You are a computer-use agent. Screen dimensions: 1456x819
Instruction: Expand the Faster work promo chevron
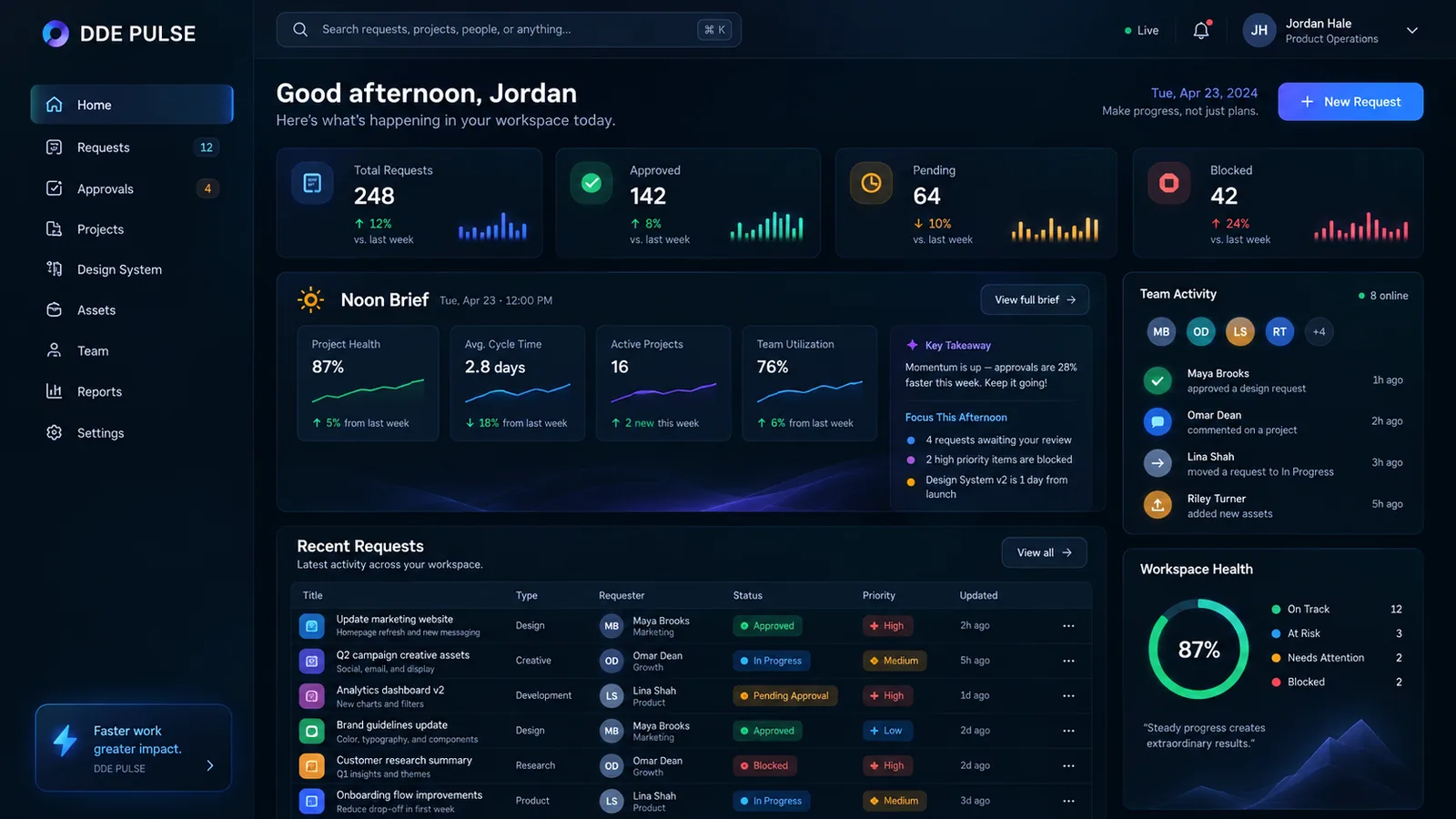click(210, 765)
